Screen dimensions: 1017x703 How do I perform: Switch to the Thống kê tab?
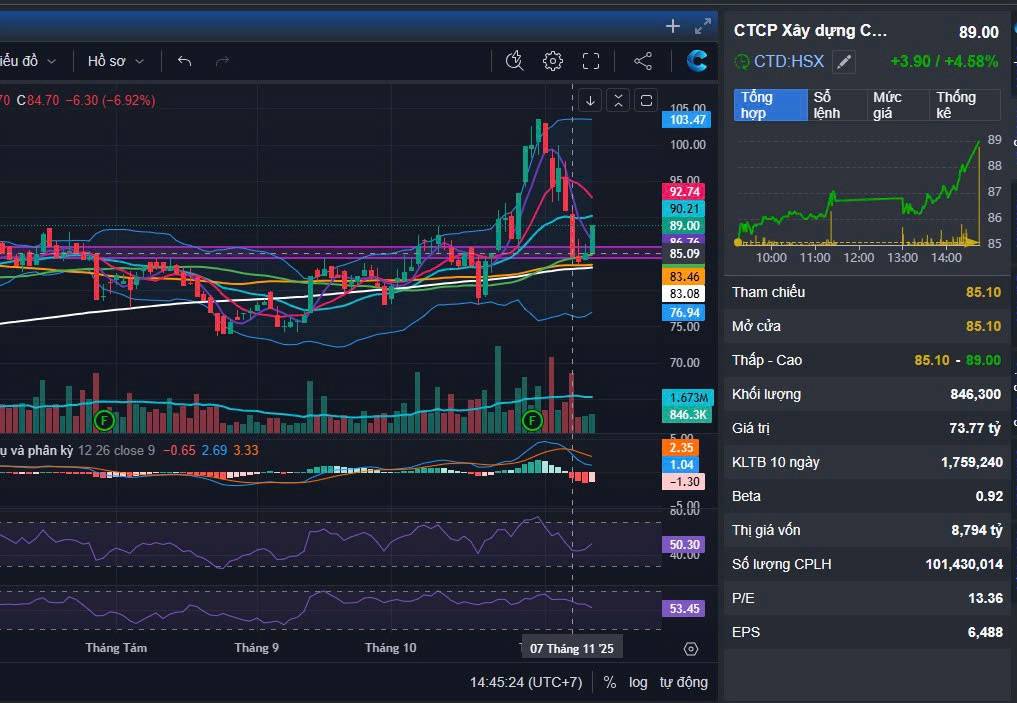(x=966, y=105)
